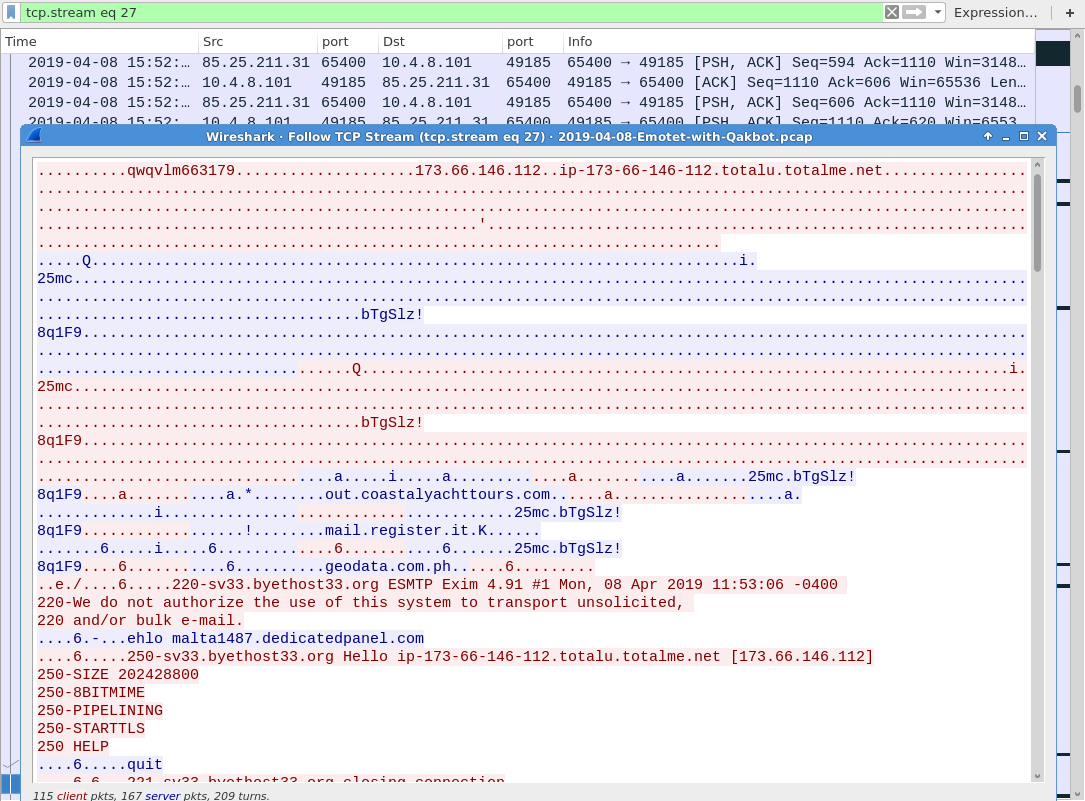Click mail.register.it.K text
1085x801 pixels.
click(x=406, y=530)
